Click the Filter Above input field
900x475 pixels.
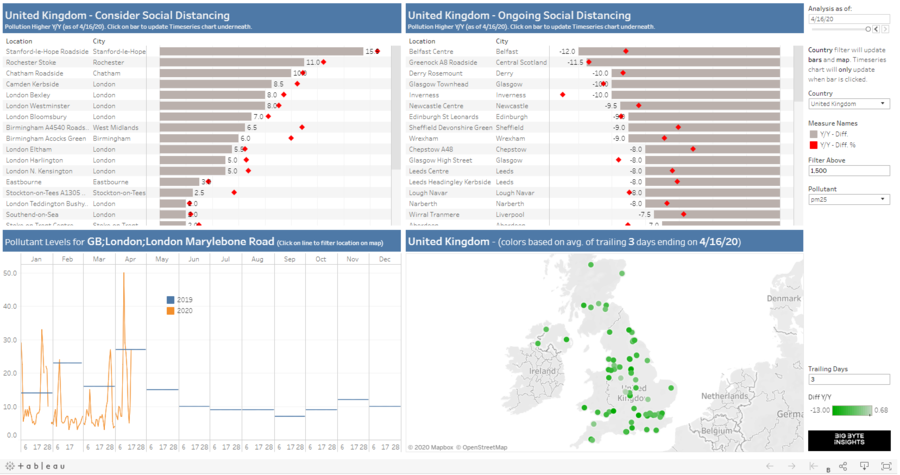(x=848, y=170)
